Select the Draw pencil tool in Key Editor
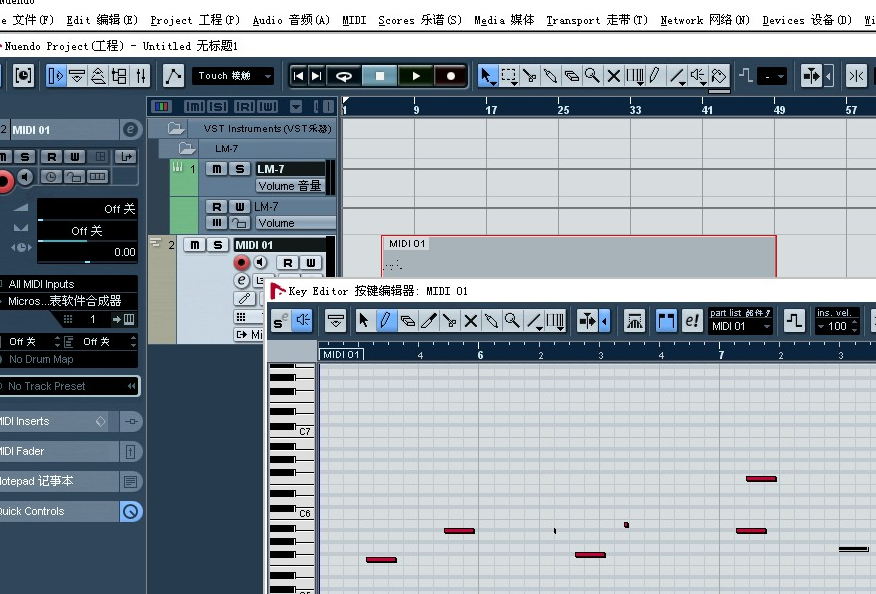Viewport: 876px width, 594px height. tap(385, 321)
